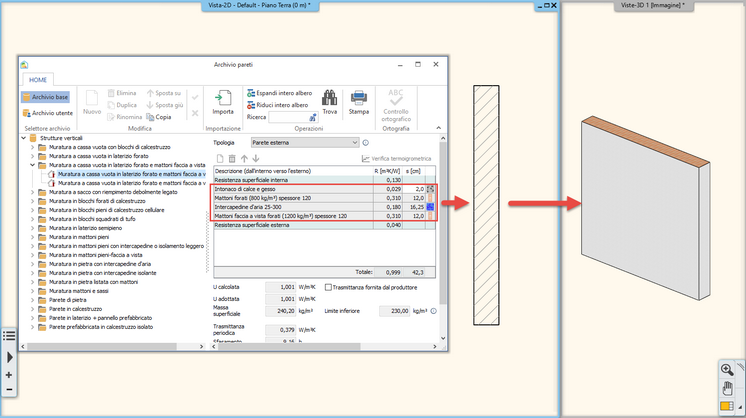Screen dimensions: 746x418
Task: Click Duplica in the ribbon
Action: pos(122,105)
